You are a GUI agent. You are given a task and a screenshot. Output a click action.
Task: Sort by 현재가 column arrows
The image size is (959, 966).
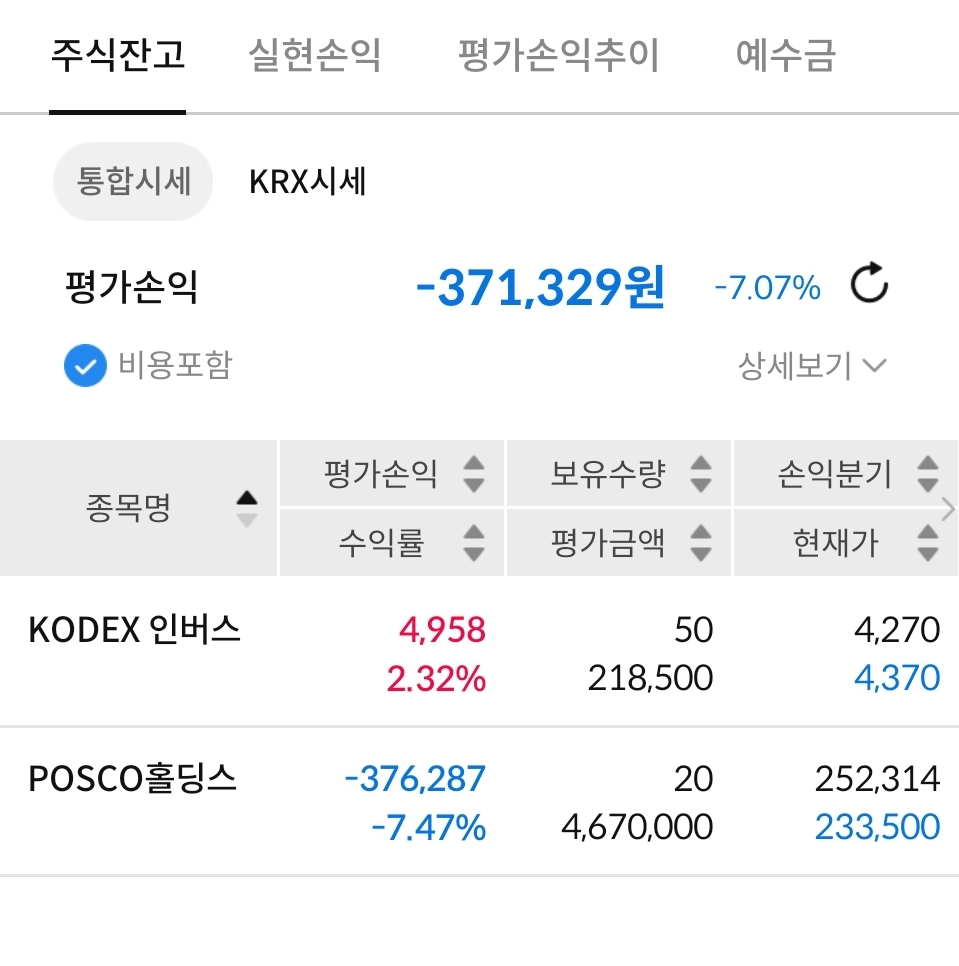[928, 542]
